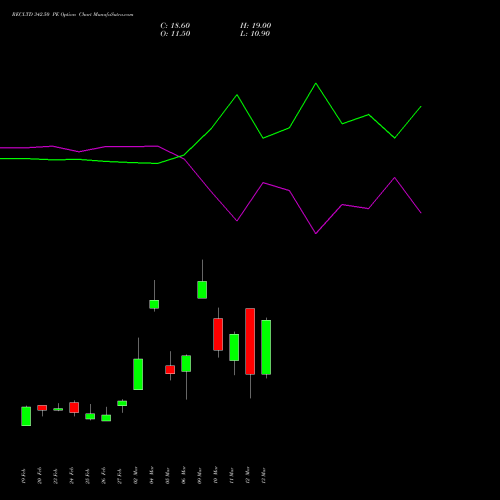Click the green candlestick for 04 Mar
Image resolution: width=500 pixels, height=500 pixels.
(x=154, y=304)
